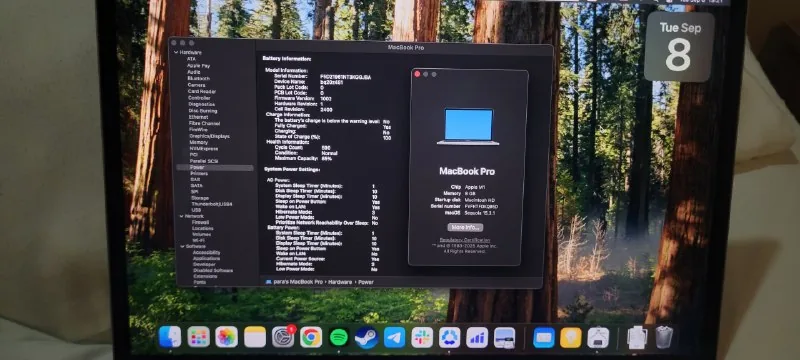Open the Regulatory Certification link
The image size is (800, 360).
point(465,240)
